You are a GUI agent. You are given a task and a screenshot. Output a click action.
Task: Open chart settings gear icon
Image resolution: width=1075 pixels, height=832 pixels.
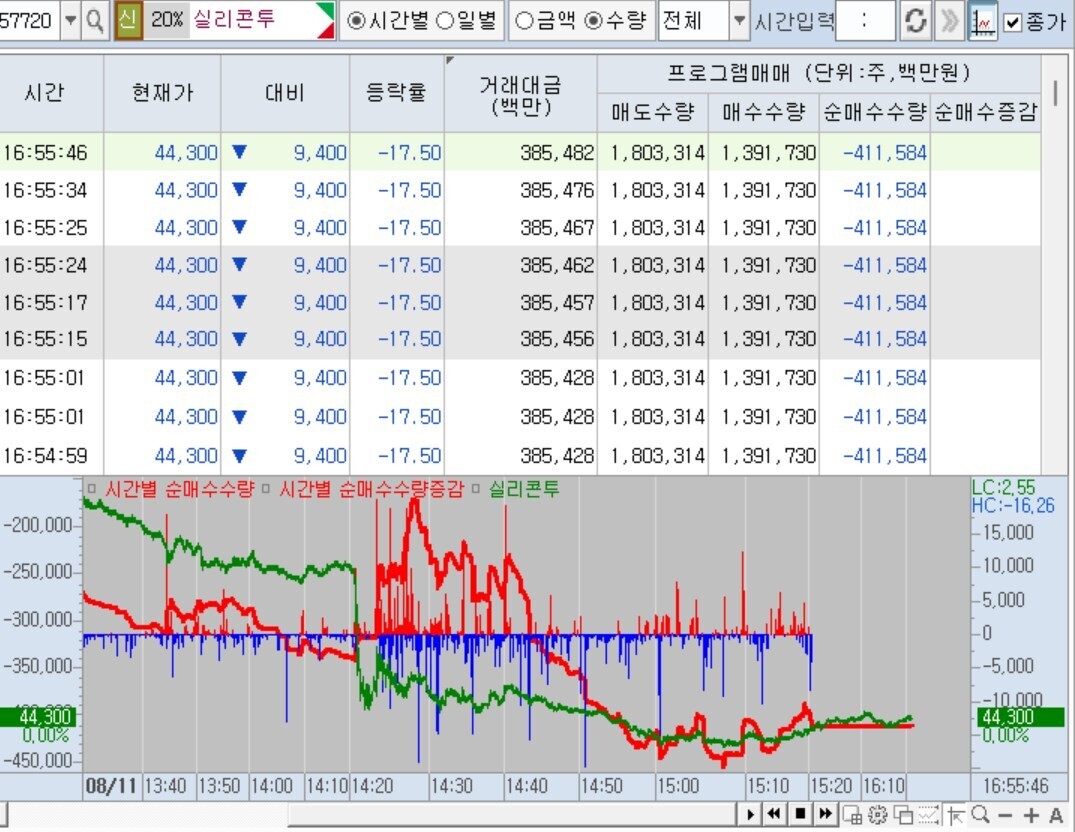tap(877, 814)
